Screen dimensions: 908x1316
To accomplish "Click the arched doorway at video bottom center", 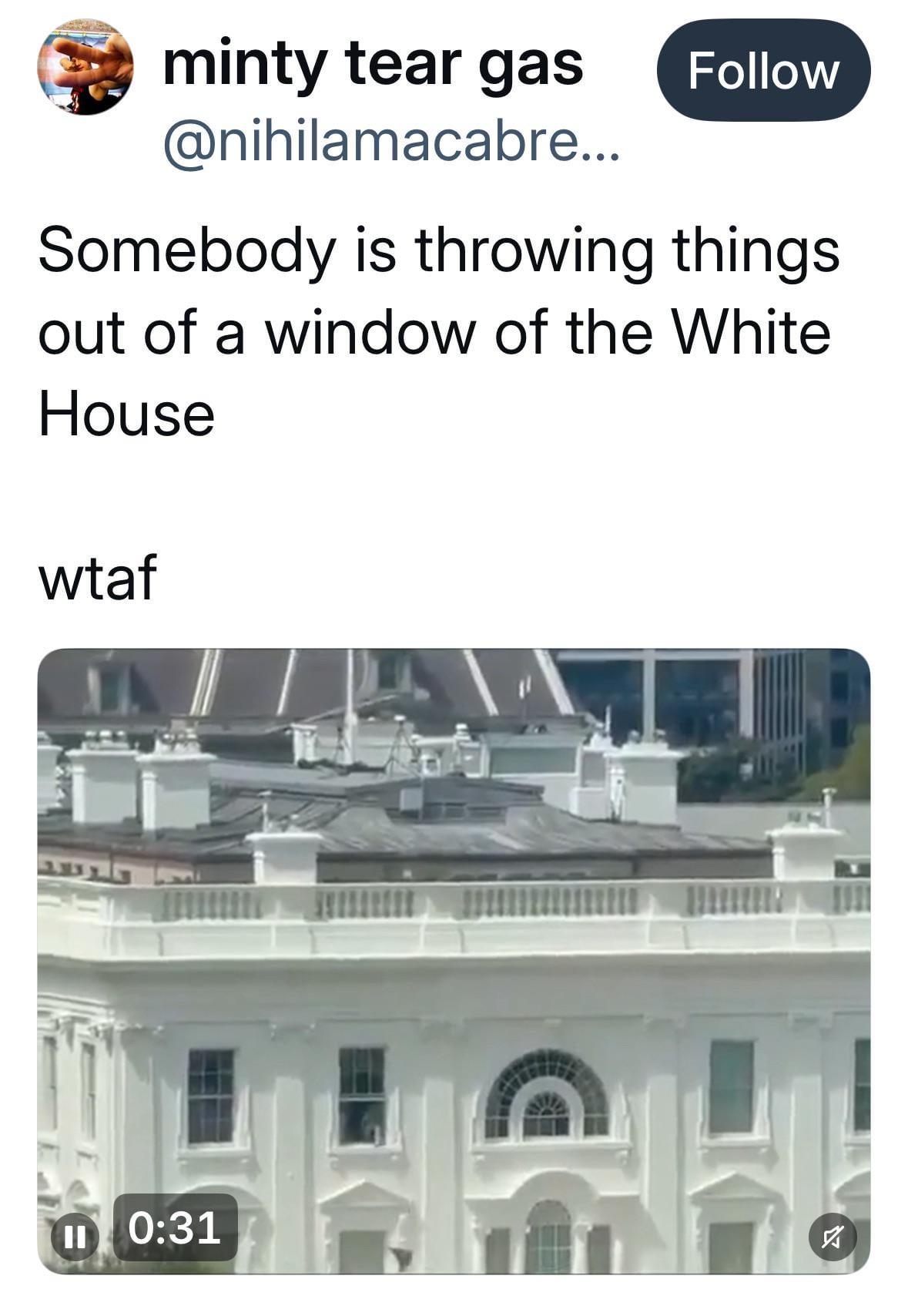I will pyautogui.click(x=548, y=1237).
